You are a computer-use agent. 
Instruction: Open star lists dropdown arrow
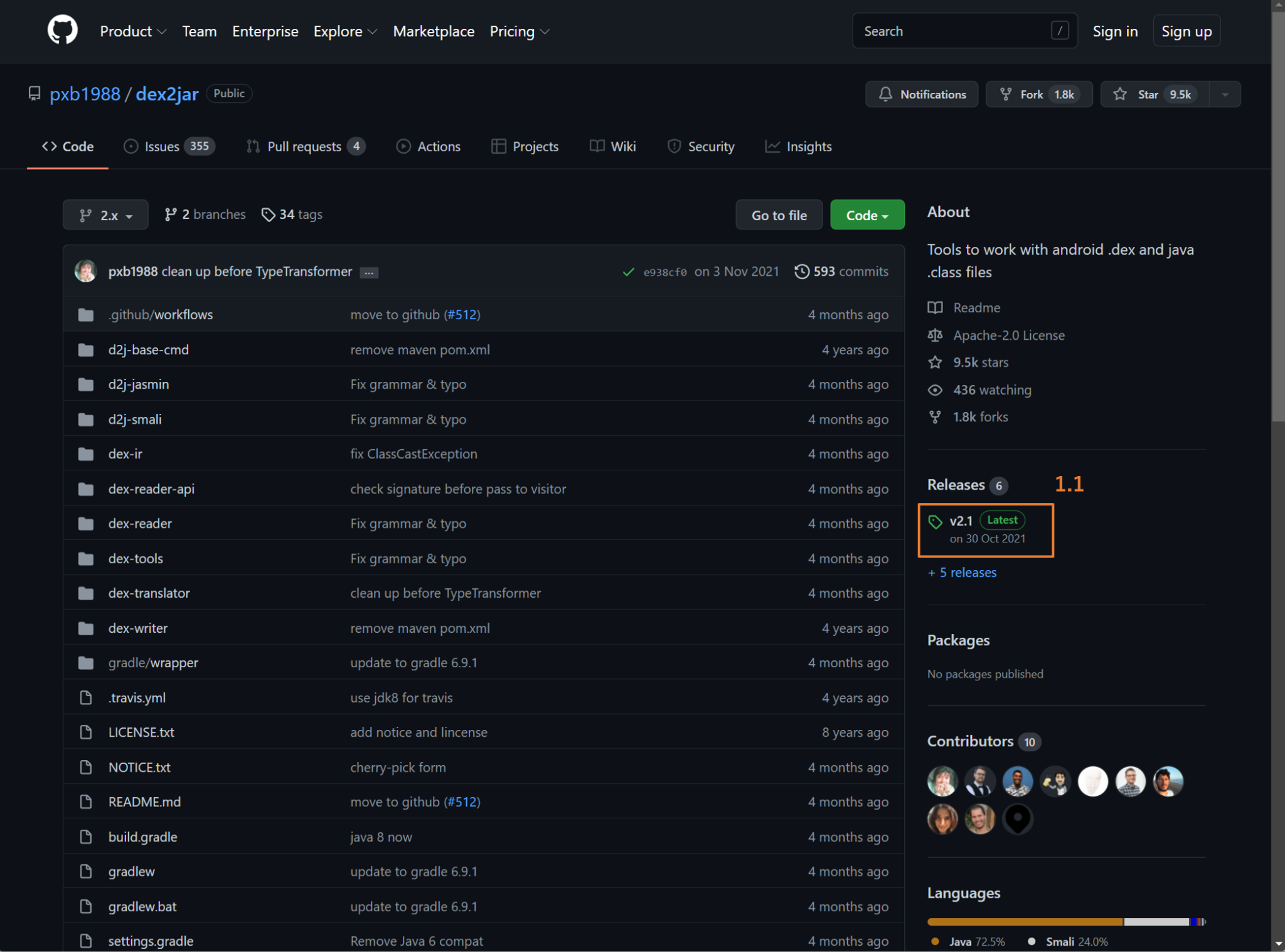tap(1225, 94)
